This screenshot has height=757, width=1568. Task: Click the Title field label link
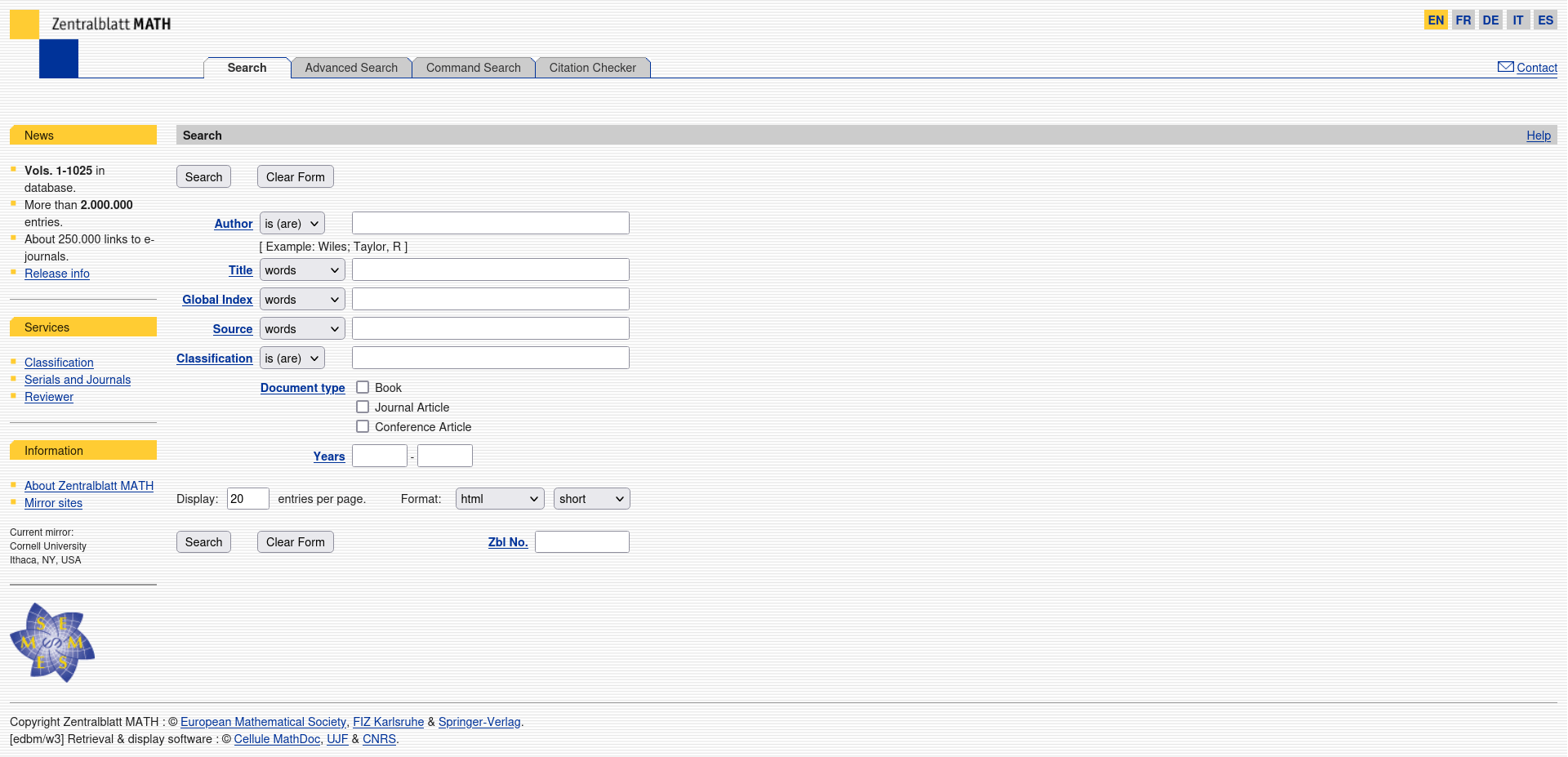pos(241,270)
